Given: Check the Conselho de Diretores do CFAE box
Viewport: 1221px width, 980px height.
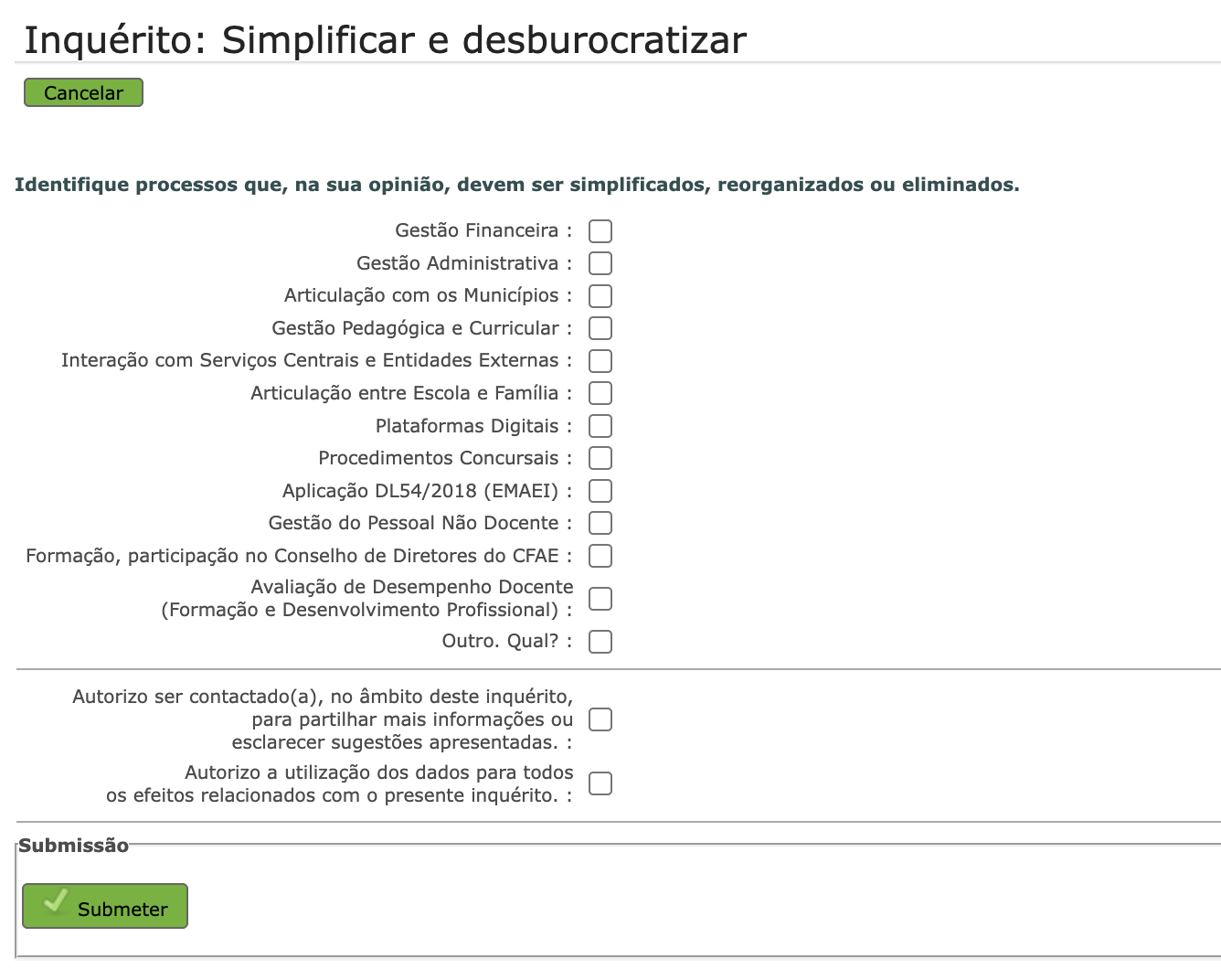Looking at the screenshot, I should click(600, 556).
